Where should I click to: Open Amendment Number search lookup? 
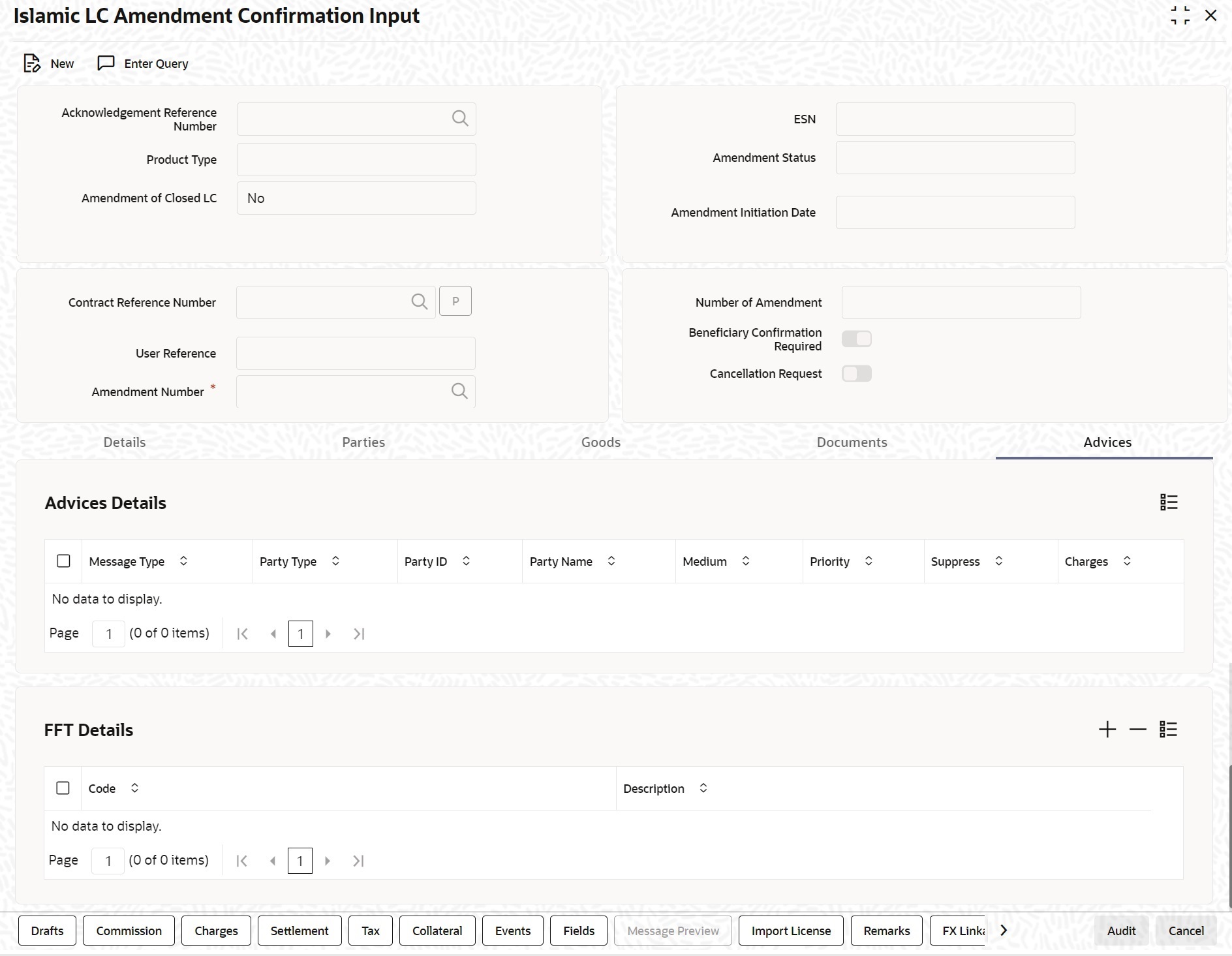460,391
